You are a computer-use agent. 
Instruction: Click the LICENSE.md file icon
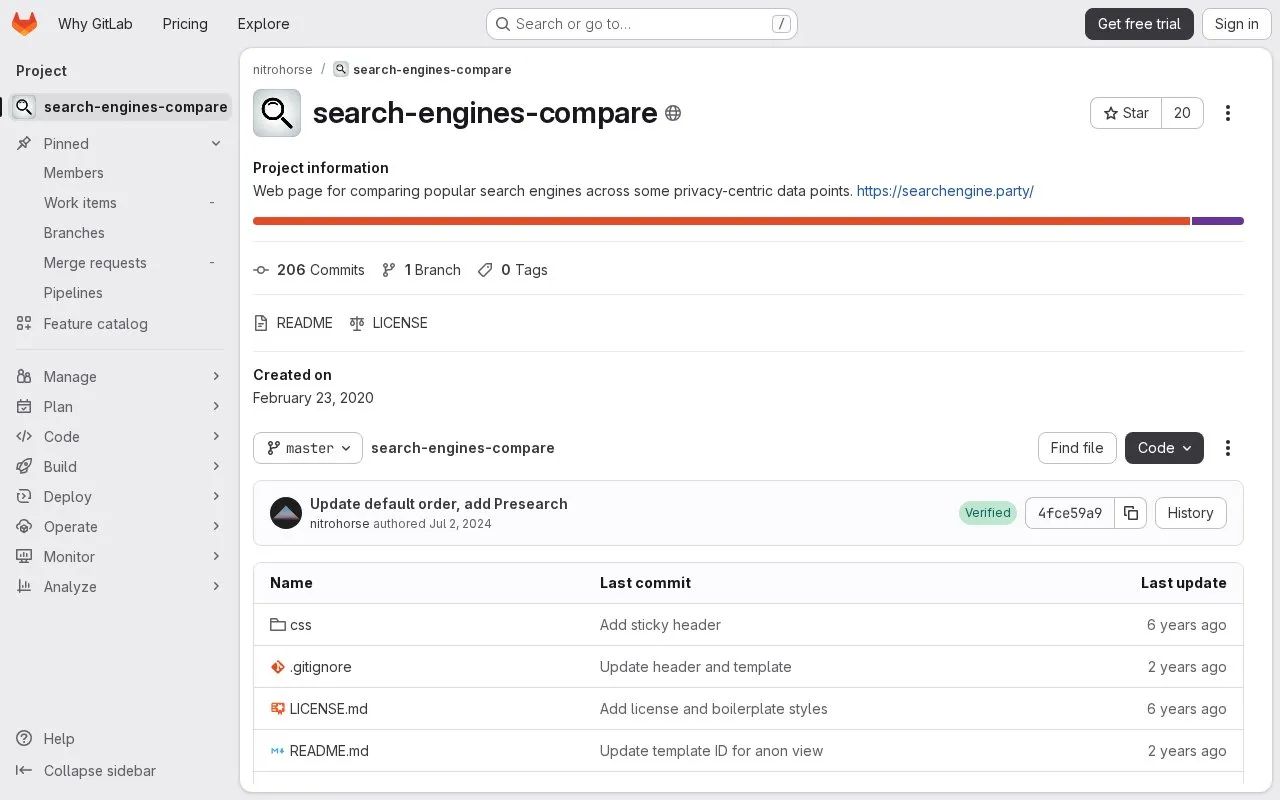click(278, 709)
